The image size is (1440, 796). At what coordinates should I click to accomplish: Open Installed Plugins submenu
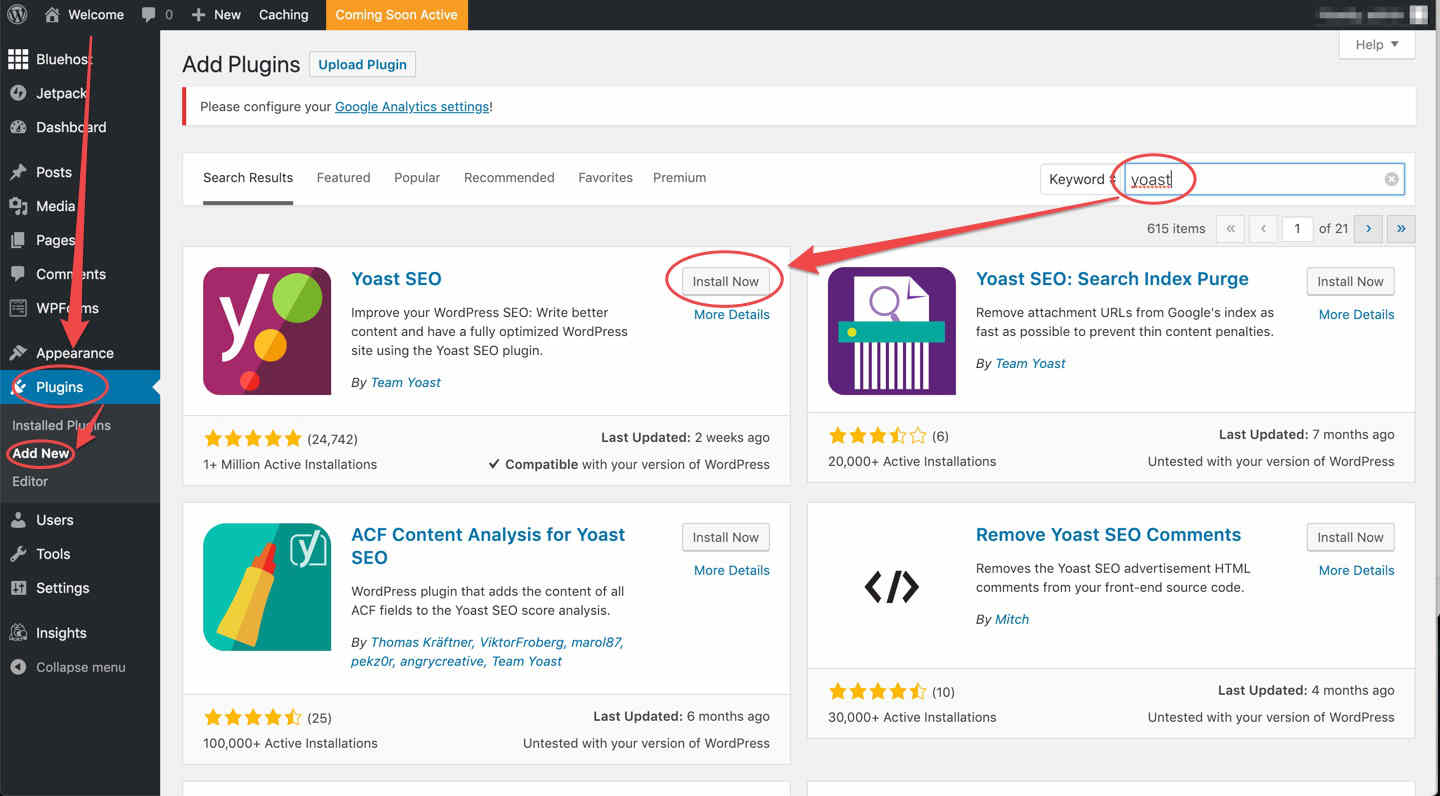(61, 425)
